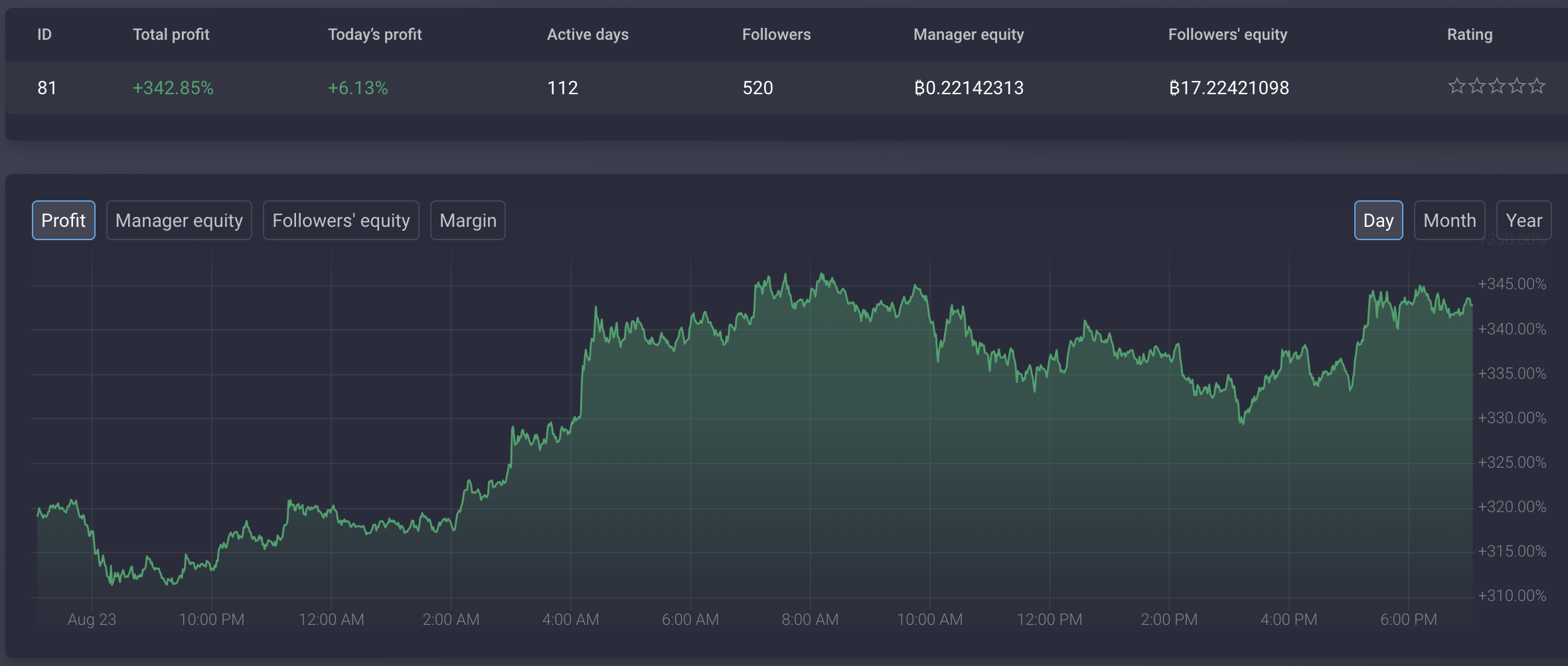Click the Active days column header
This screenshot has width=1568, height=666.
pos(588,34)
